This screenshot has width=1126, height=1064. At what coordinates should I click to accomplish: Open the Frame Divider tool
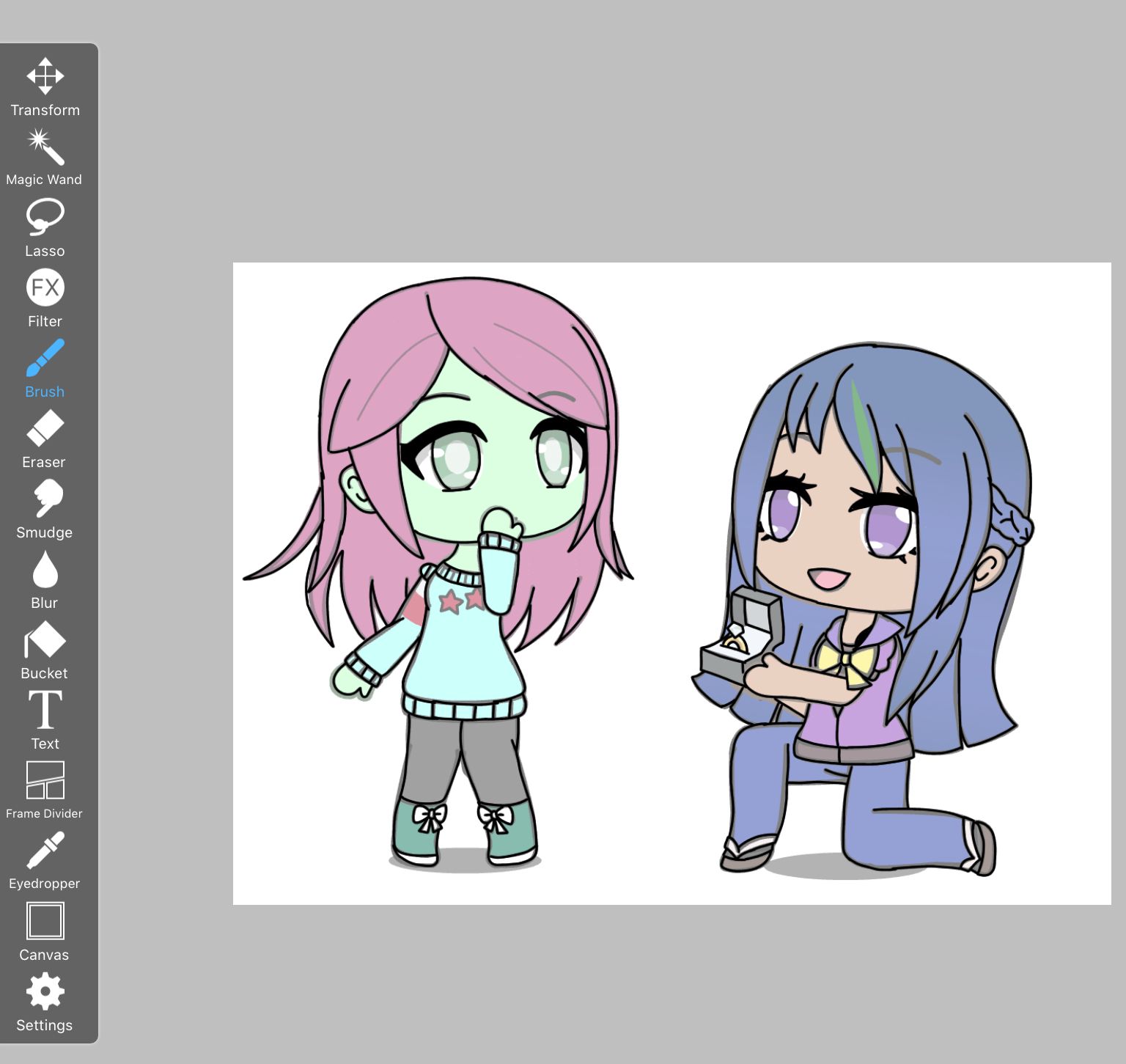[x=45, y=790]
